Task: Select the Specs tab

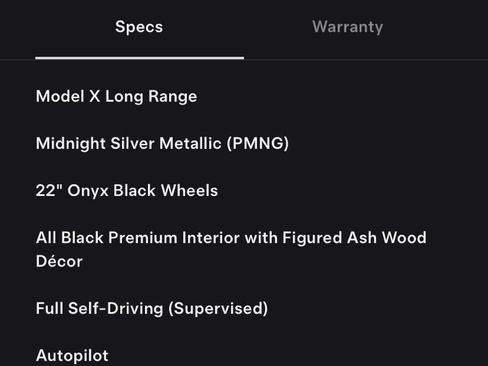Action: (x=139, y=27)
